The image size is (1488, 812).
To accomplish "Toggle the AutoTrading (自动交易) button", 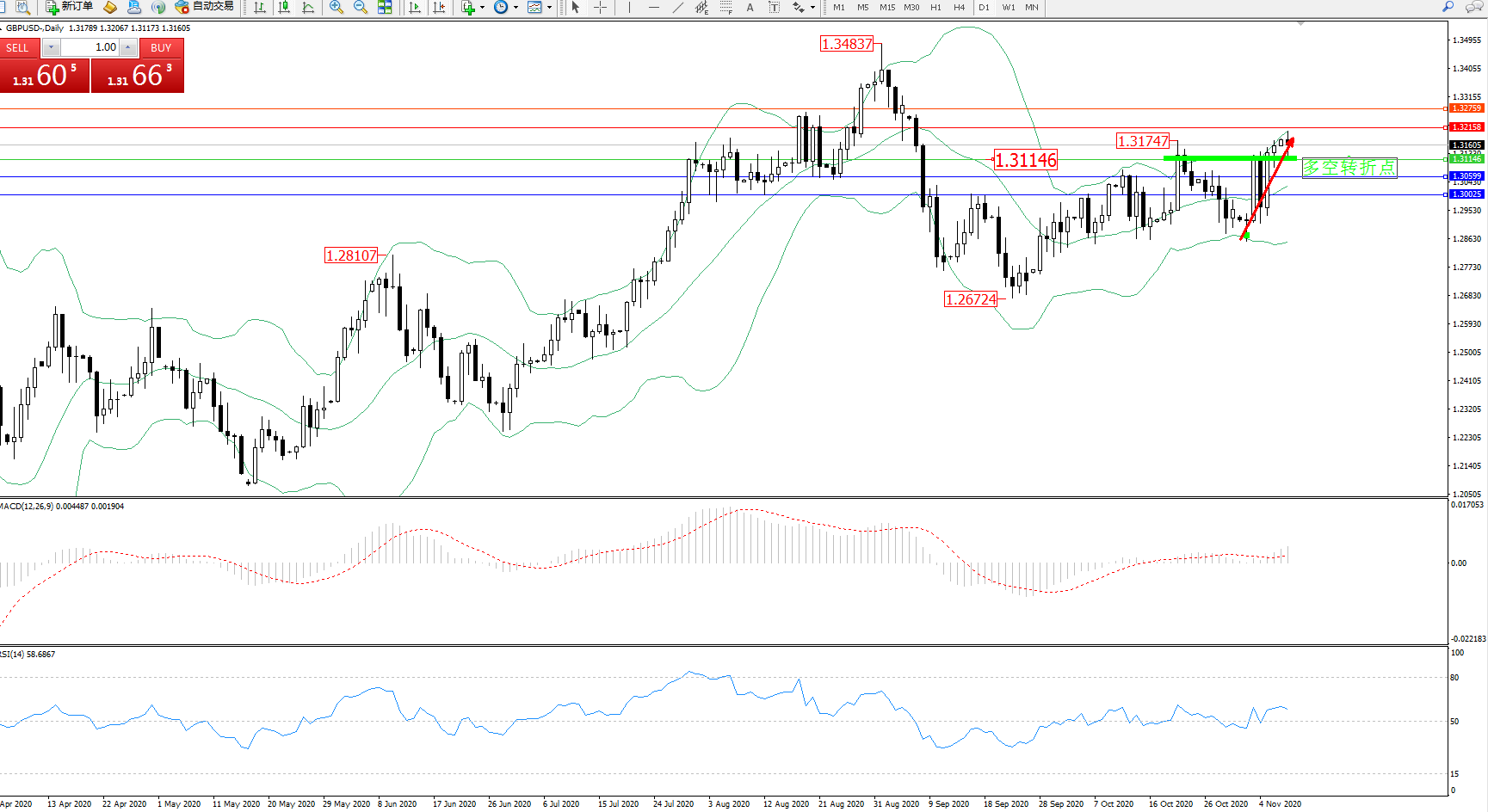I will [x=204, y=7].
